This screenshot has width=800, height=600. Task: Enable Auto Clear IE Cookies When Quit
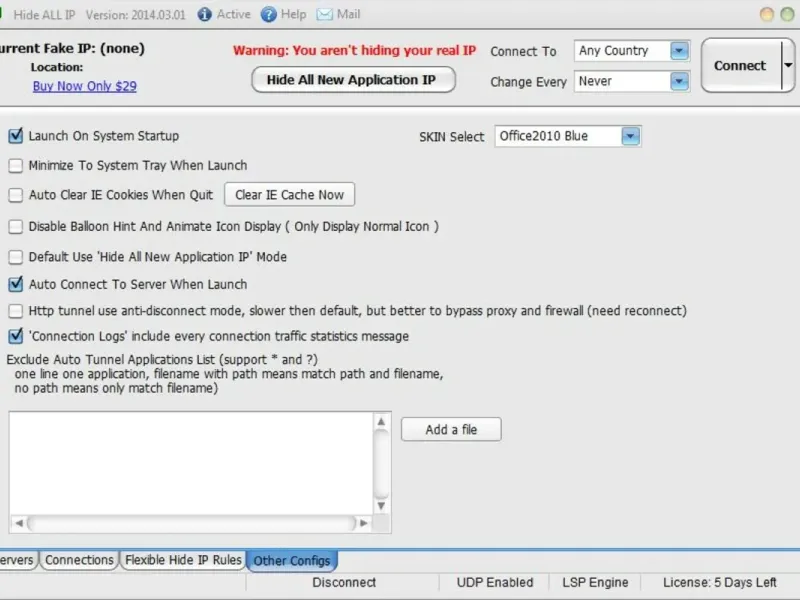click(x=16, y=195)
